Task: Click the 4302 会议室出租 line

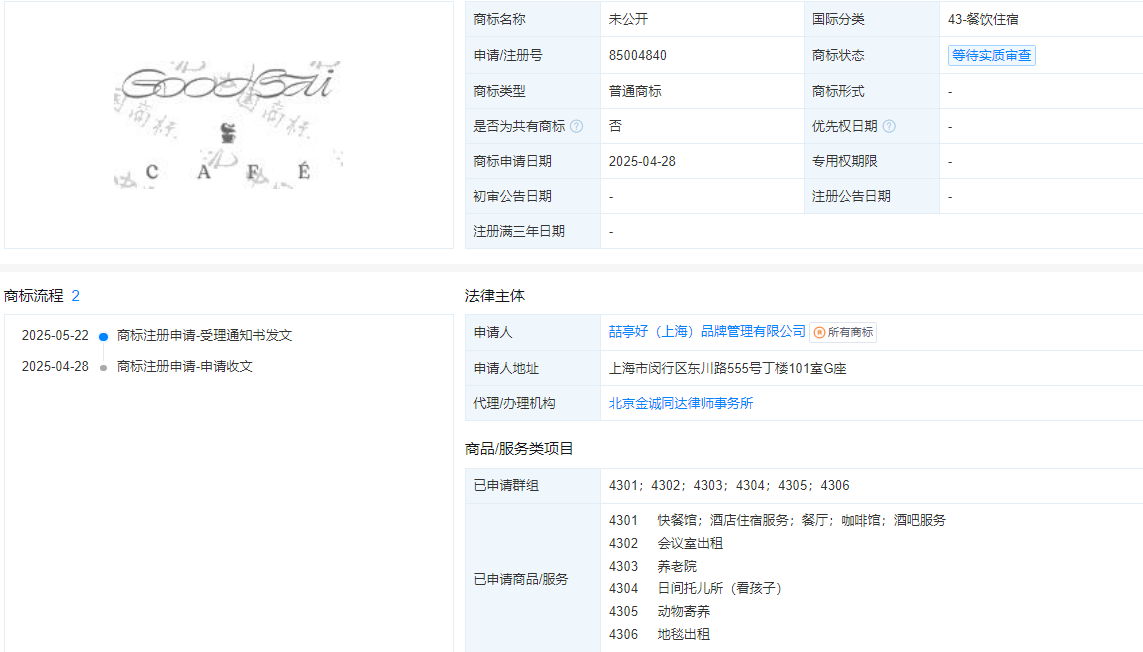Action: 666,543
